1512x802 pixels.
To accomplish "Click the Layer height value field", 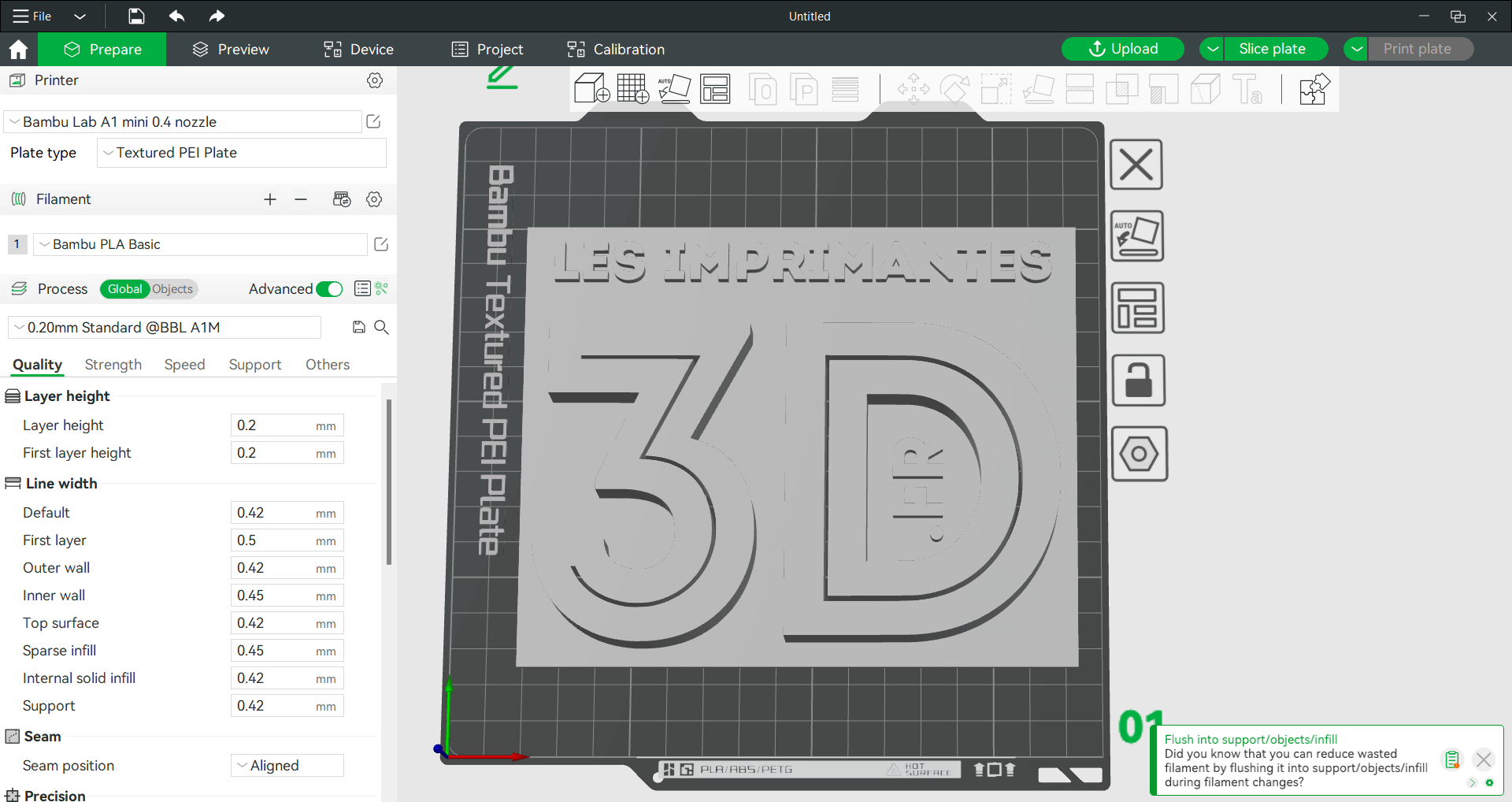I will click(x=287, y=425).
